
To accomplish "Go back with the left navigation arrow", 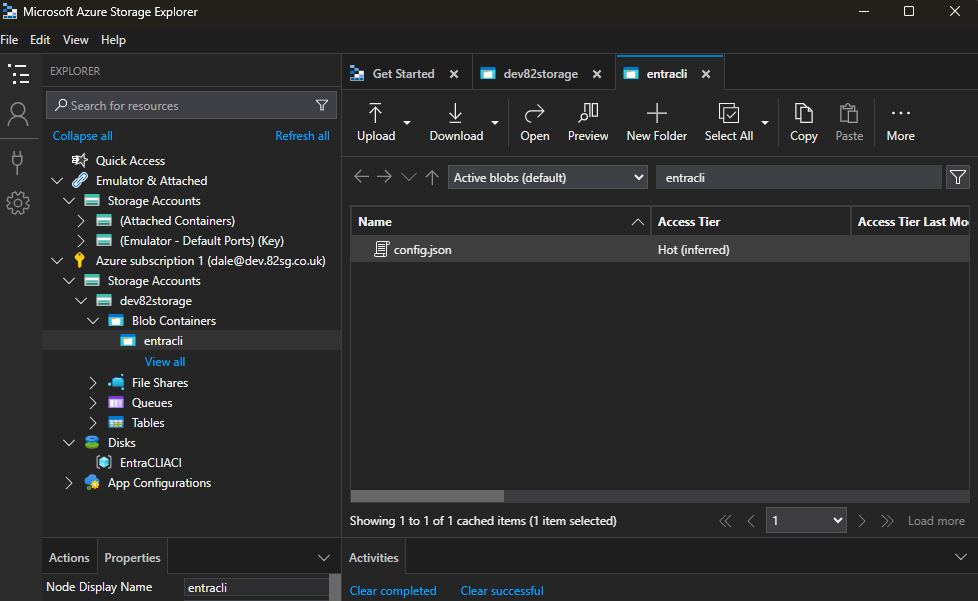I will tap(361, 177).
